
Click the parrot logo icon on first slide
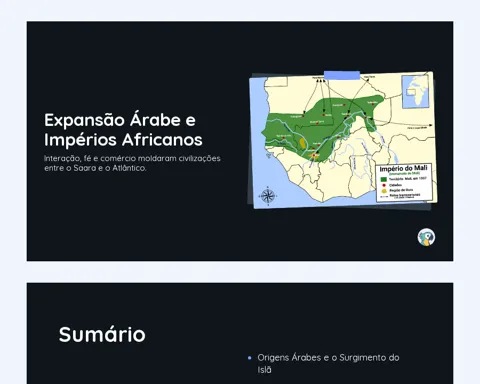point(426,237)
